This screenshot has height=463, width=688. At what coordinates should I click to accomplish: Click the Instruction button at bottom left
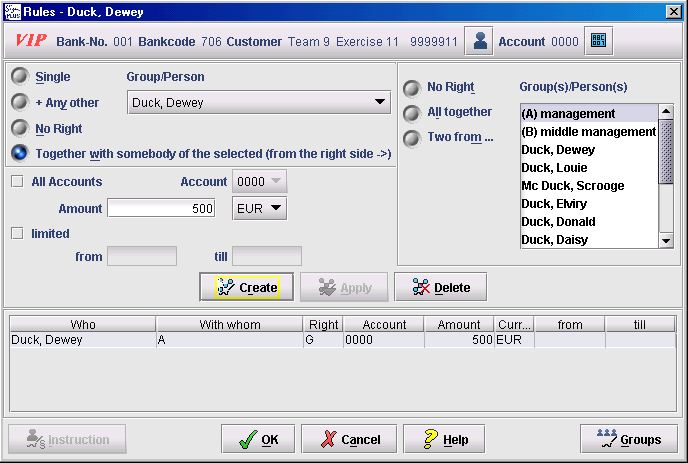67,439
